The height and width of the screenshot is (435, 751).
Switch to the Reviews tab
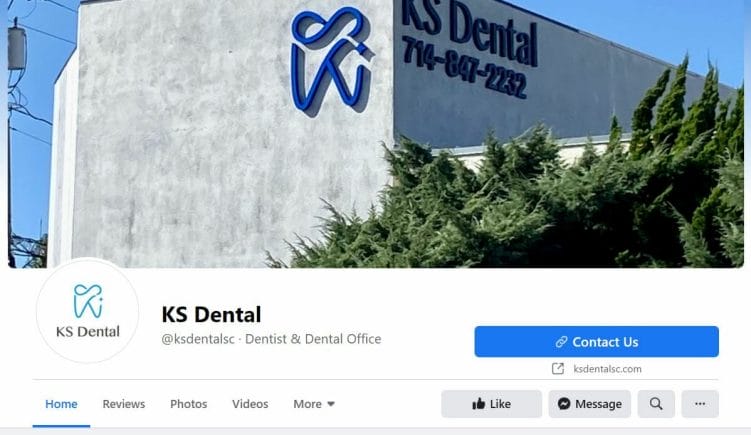tap(124, 404)
